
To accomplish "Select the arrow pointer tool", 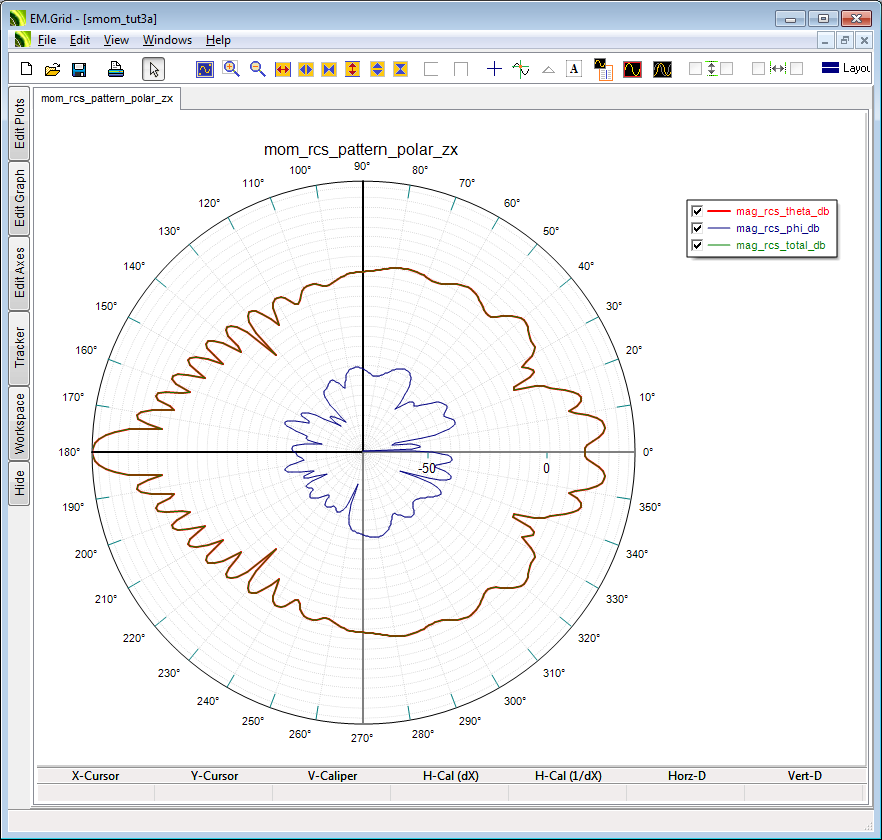I will click(x=153, y=69).
